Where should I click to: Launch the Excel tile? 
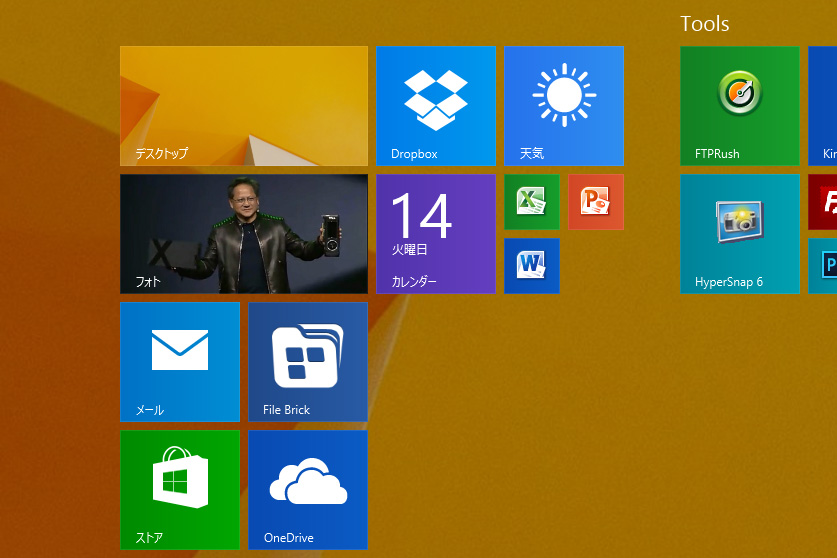(532, 202)
